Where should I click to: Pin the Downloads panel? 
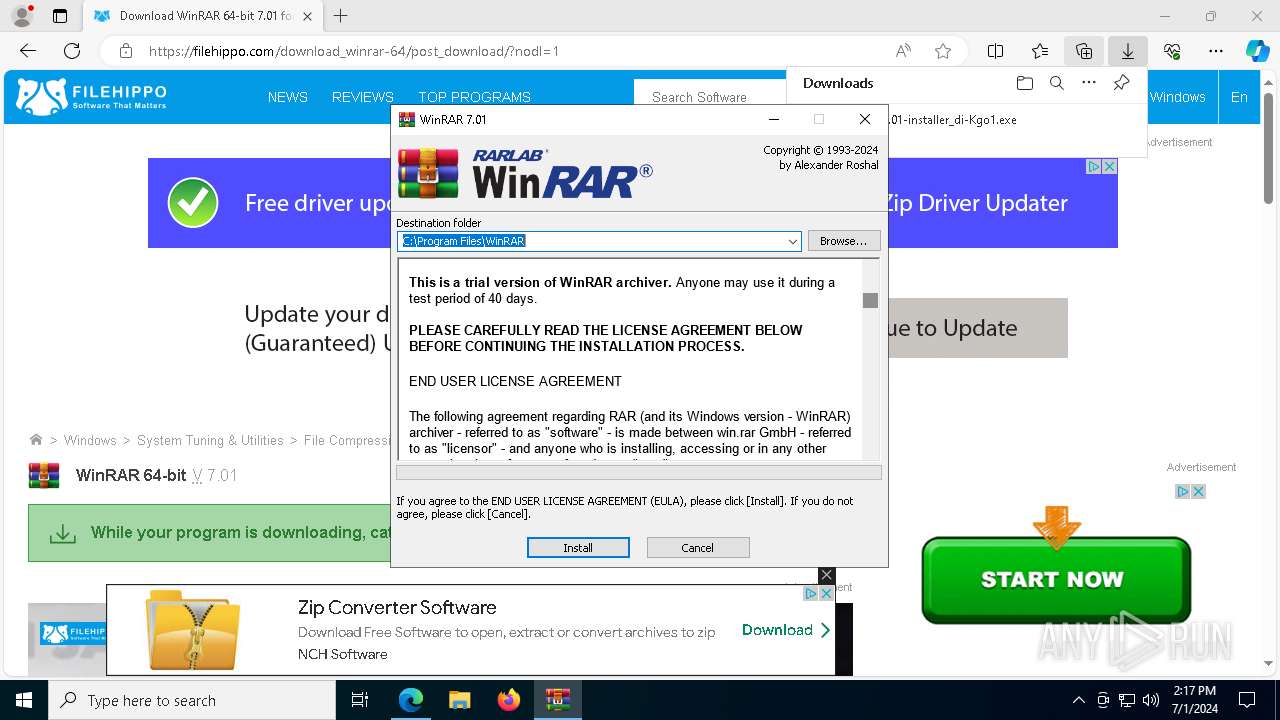pyautogui.click(x=1122, y=83)
